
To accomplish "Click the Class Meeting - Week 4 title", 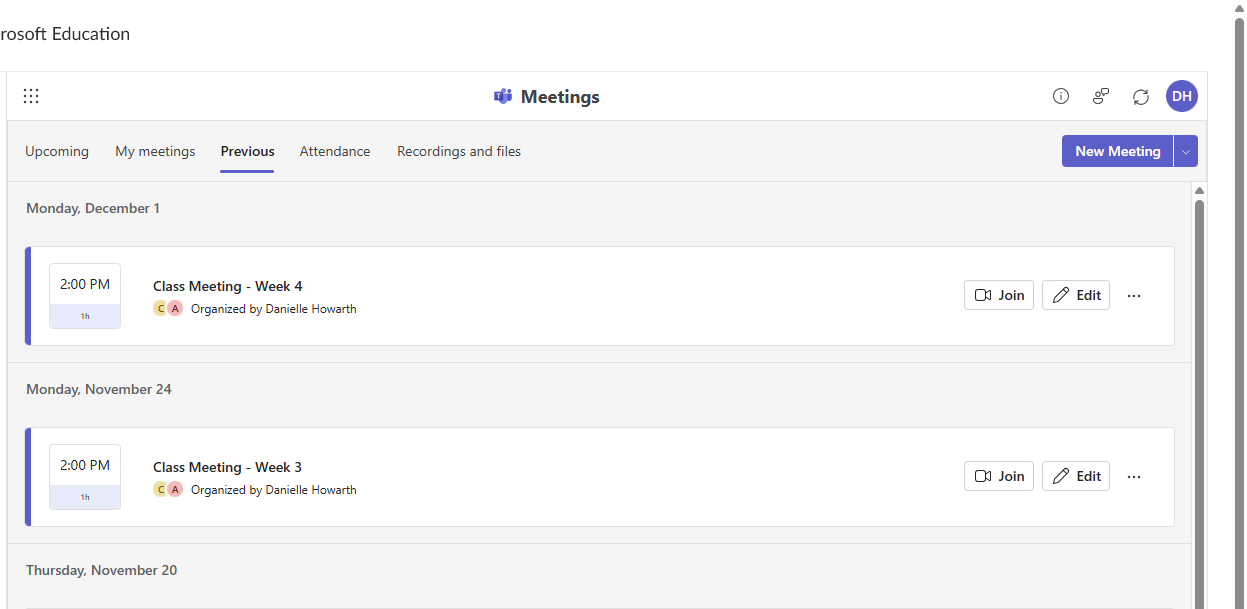I will coord(227,286).
